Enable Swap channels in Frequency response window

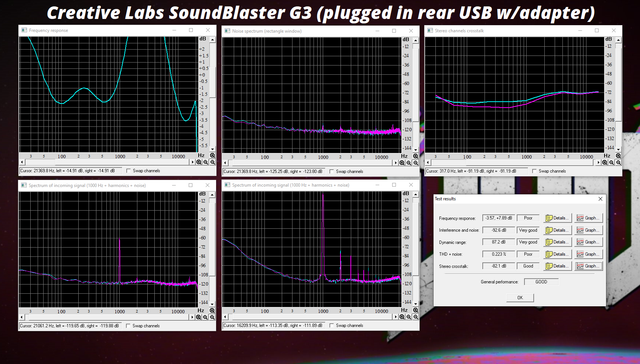pos(129,171)
